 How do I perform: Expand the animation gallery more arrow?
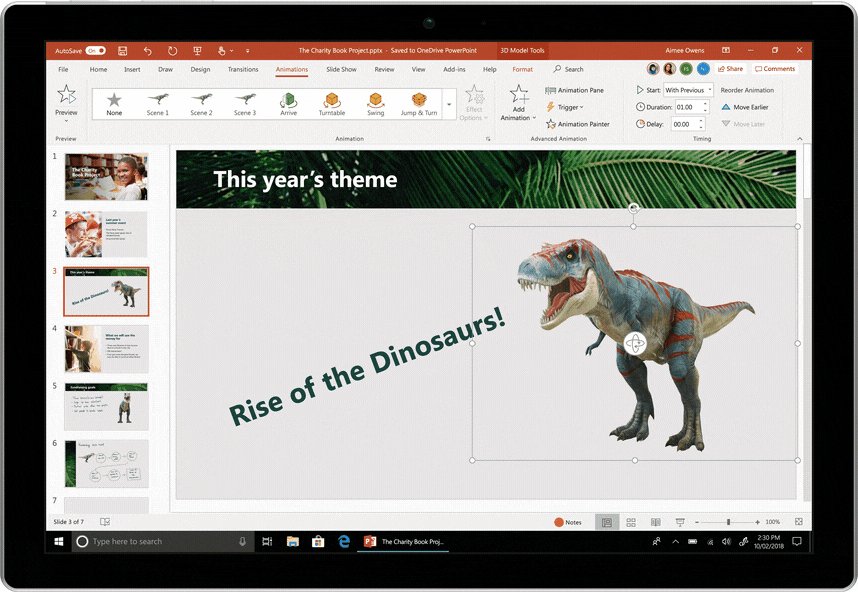pyautogui.click(x=449, y=104)
